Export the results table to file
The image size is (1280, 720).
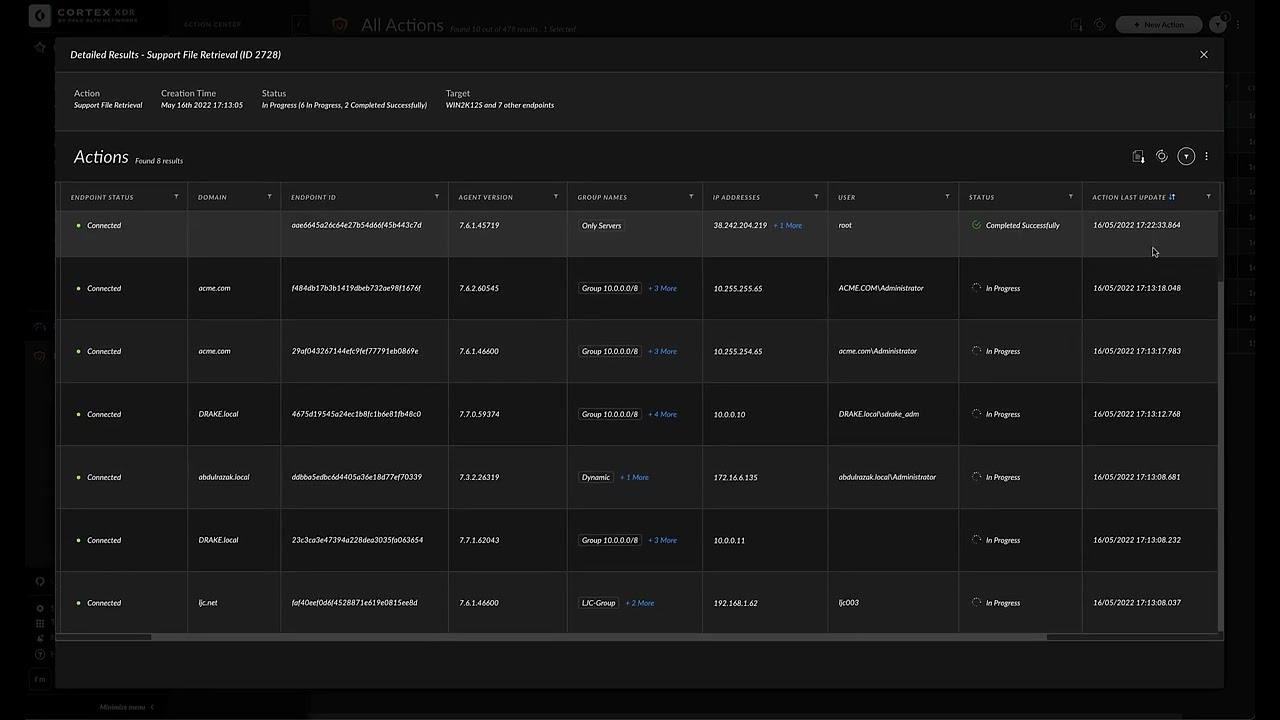point(1138,157)
